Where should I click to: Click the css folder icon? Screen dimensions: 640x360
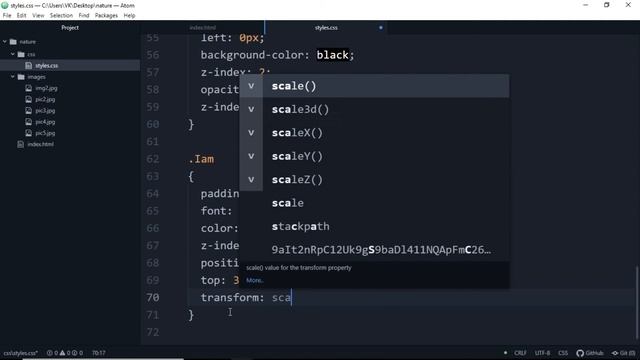(x=21, y=54)
